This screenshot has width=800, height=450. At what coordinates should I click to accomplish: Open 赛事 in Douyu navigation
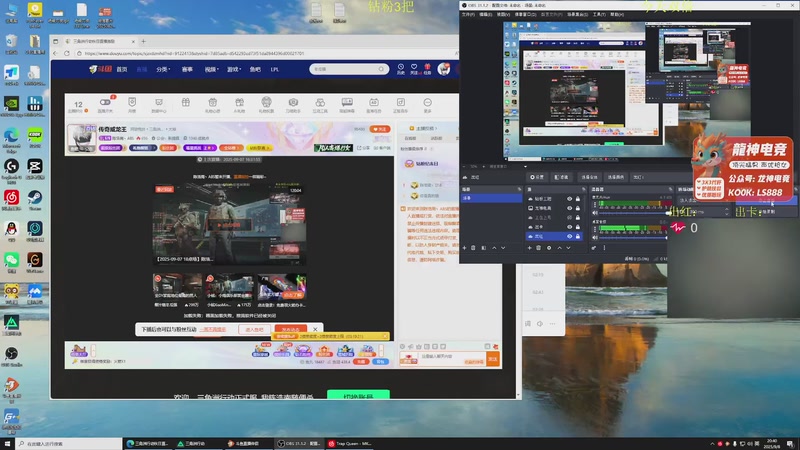pos(187,69)
